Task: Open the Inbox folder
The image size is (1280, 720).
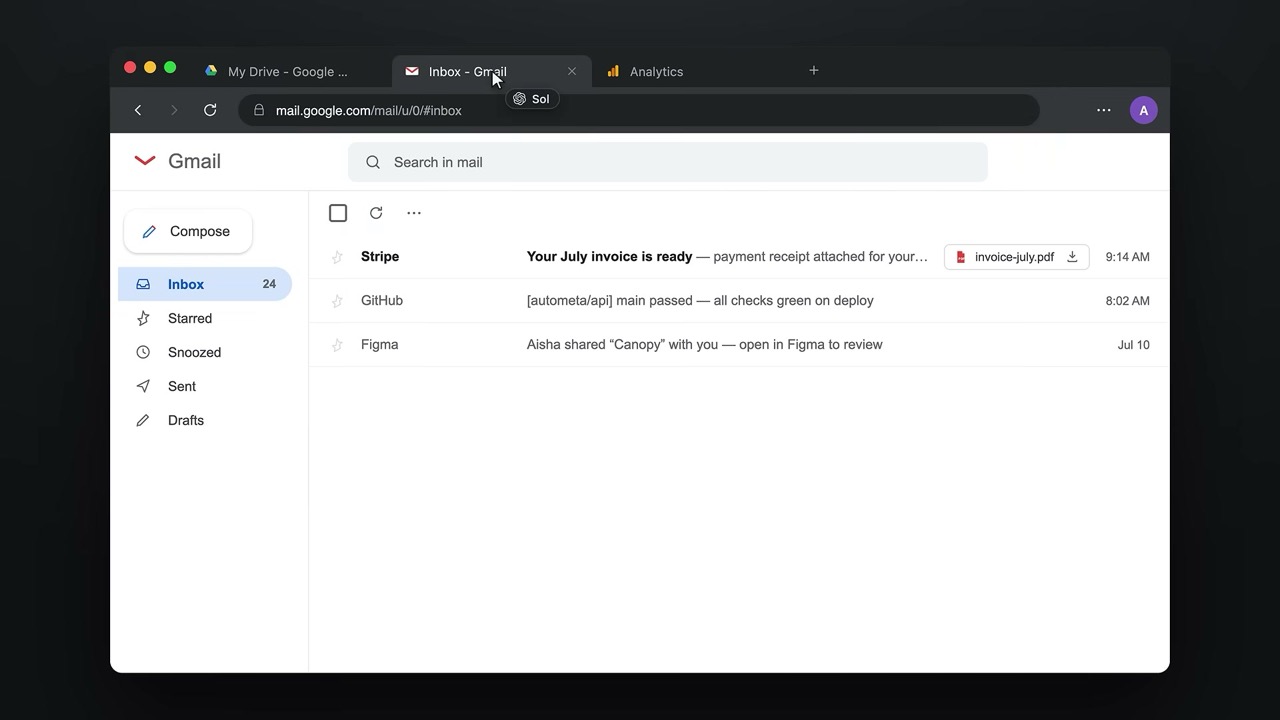Action: tap(205, 284)
